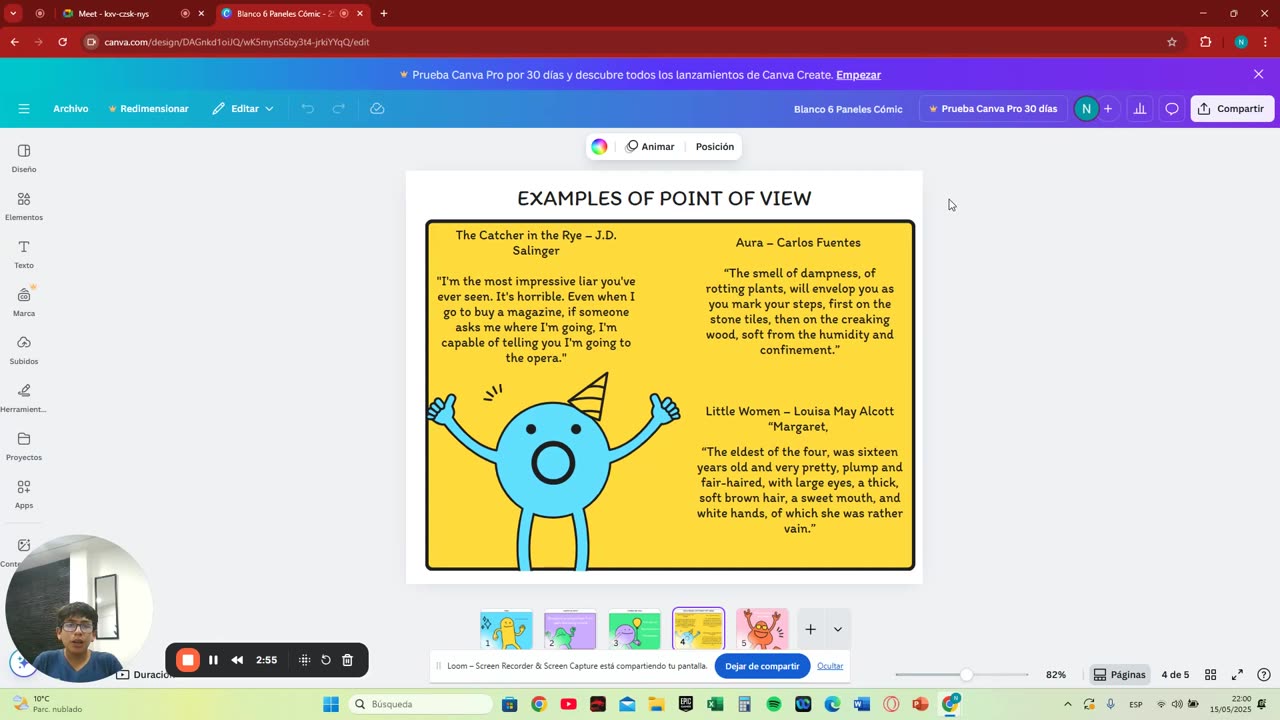Close the Canva Pro promo banner

coord(1258,74)
